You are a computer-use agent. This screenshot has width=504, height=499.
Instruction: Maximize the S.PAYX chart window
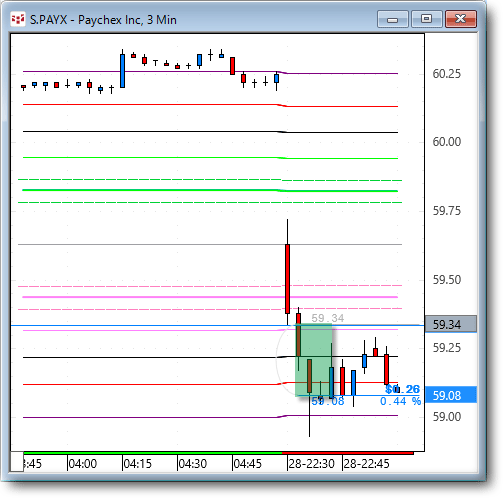tap(427, 19)
